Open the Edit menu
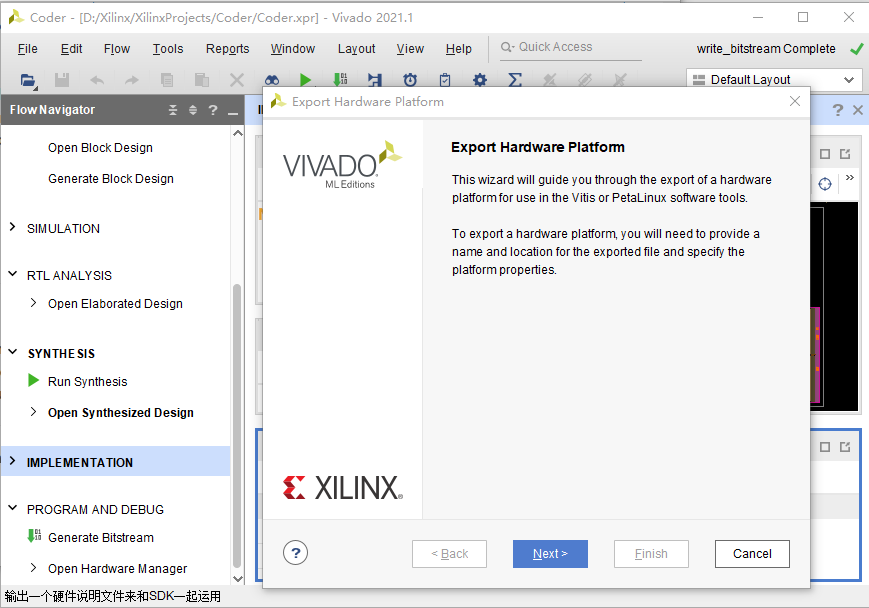This screenshot has width=869, height=608. (71, 49)
